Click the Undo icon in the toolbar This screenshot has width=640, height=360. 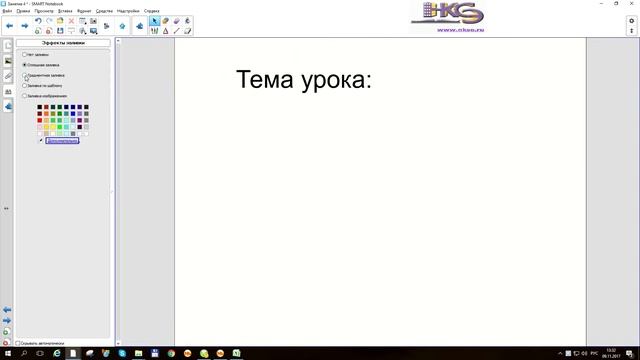pyautogui.click(x=38, y=21)
